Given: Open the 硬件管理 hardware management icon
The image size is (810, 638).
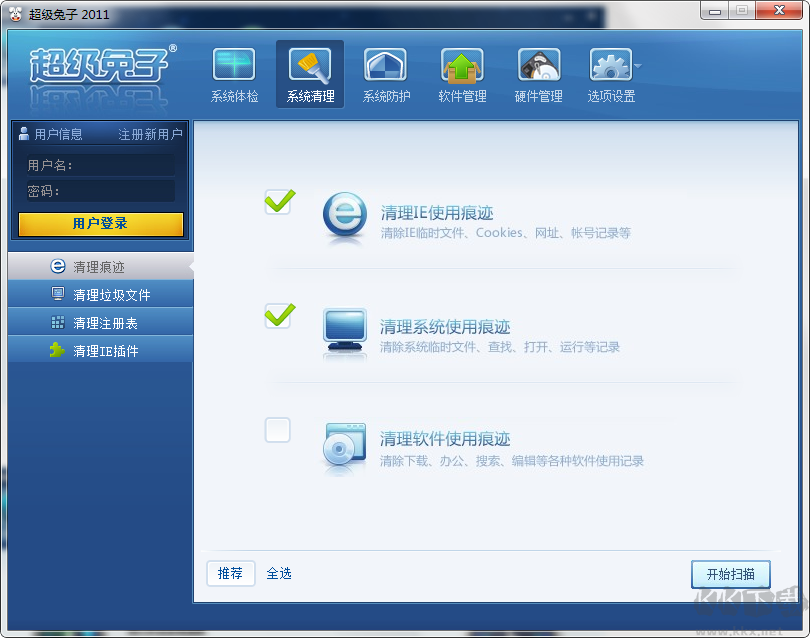Looking at the screenshot, I should tap(538, 72).
